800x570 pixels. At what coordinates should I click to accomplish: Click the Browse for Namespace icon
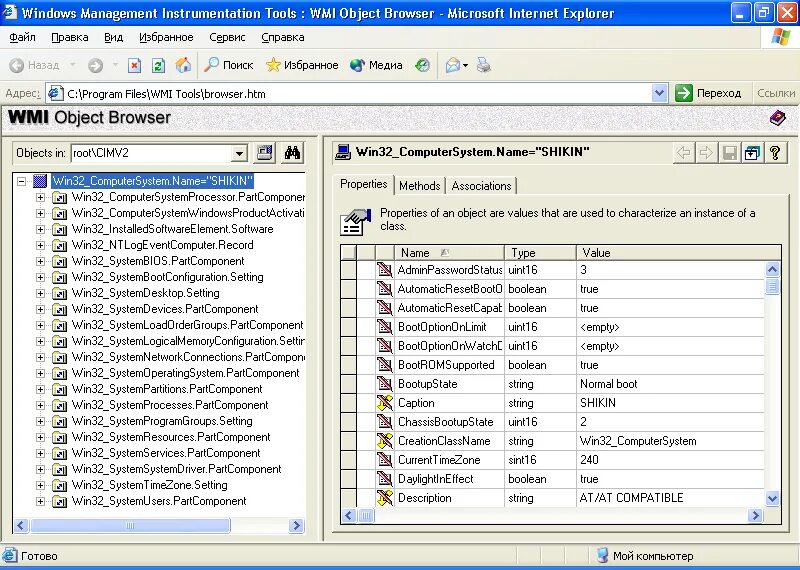click(x=264, y=153)
